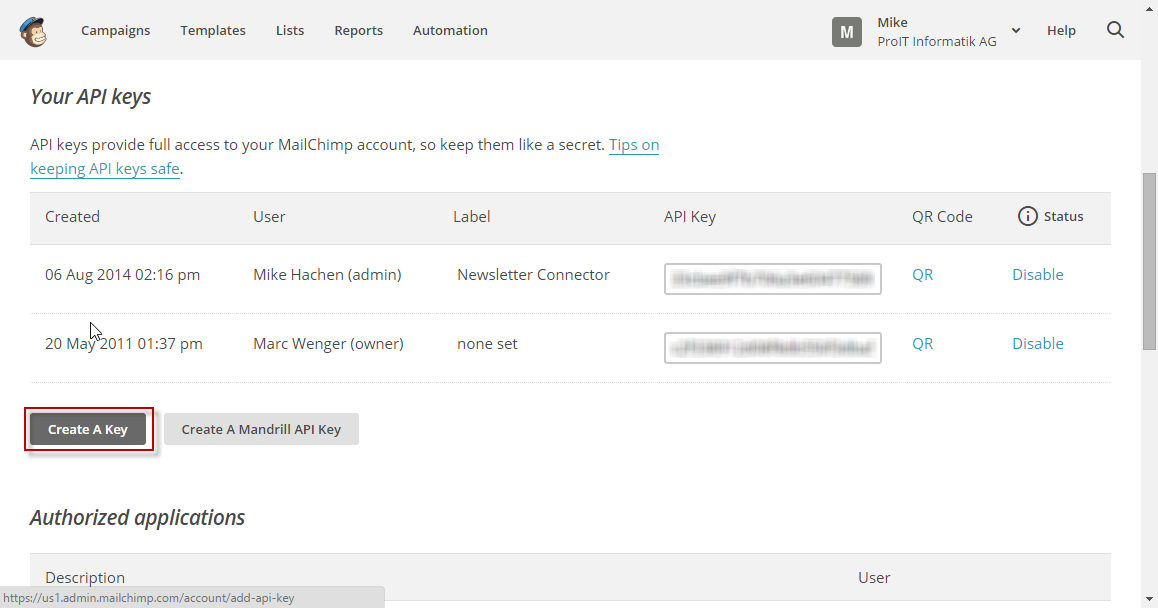
Task: Open the Campaigns menu
Action: (x=115, y=30)
